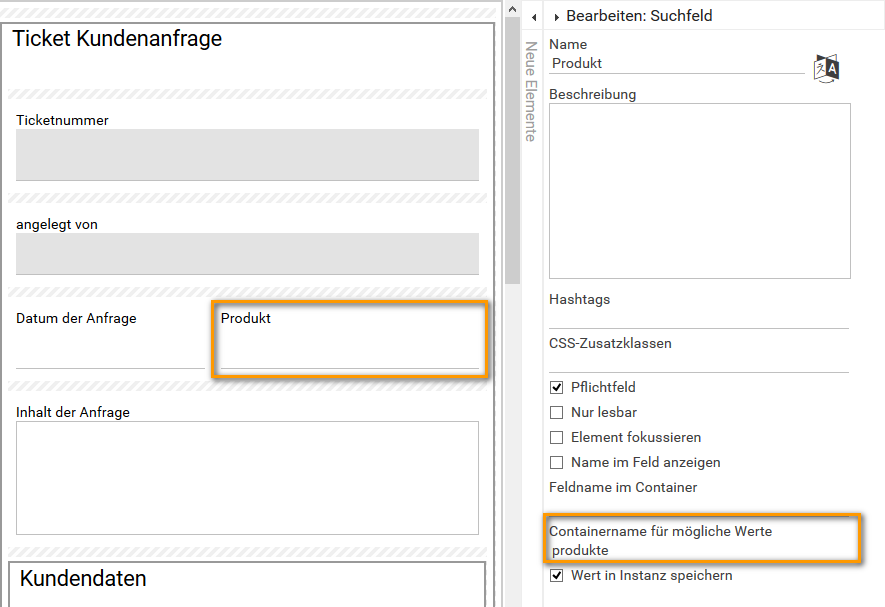Open the translation icon beside the Name field
This screenshot has height=607, width=885.
825,68
